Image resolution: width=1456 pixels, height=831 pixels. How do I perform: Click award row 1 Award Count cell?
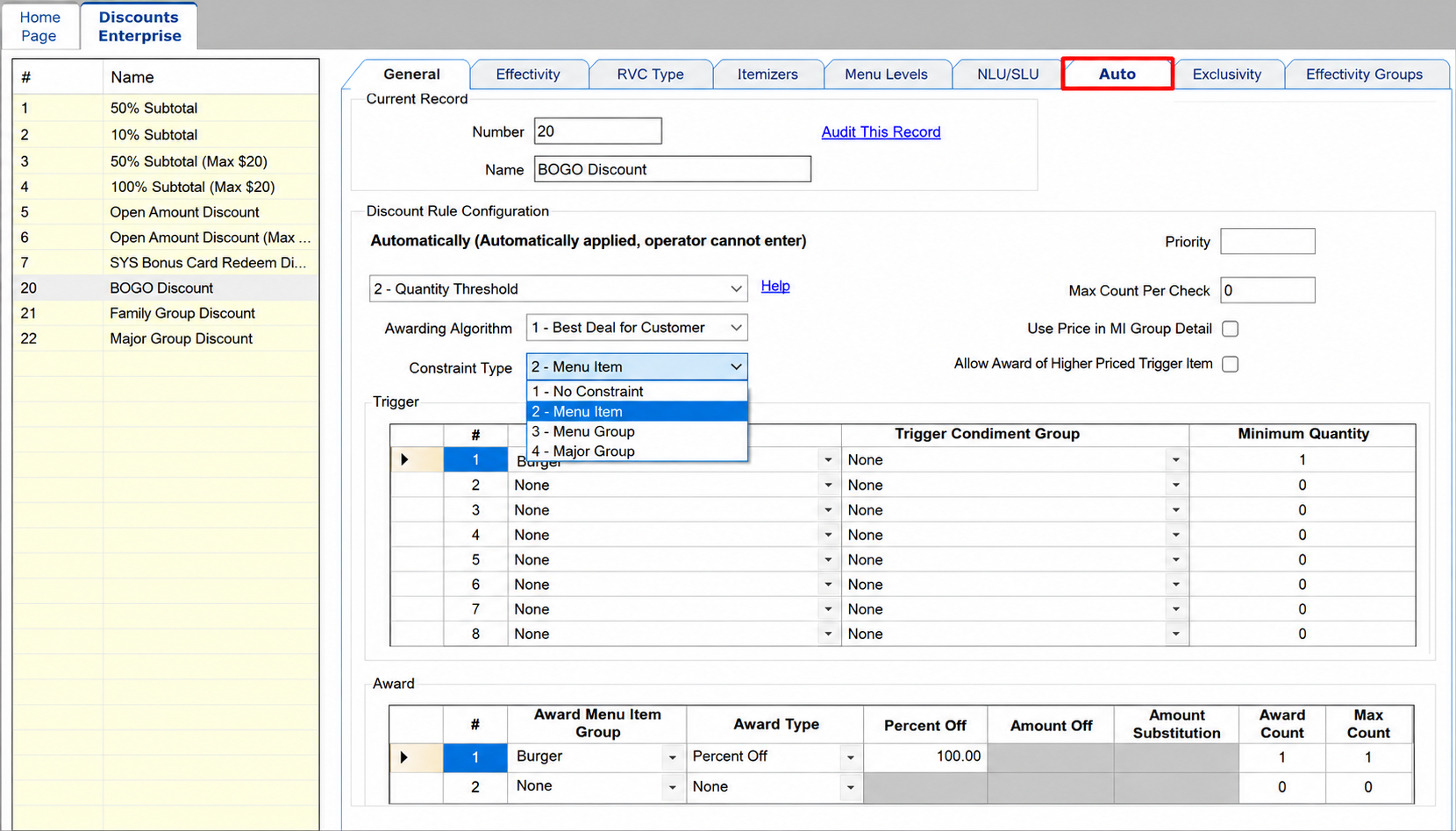click(x=1281, y=757)
